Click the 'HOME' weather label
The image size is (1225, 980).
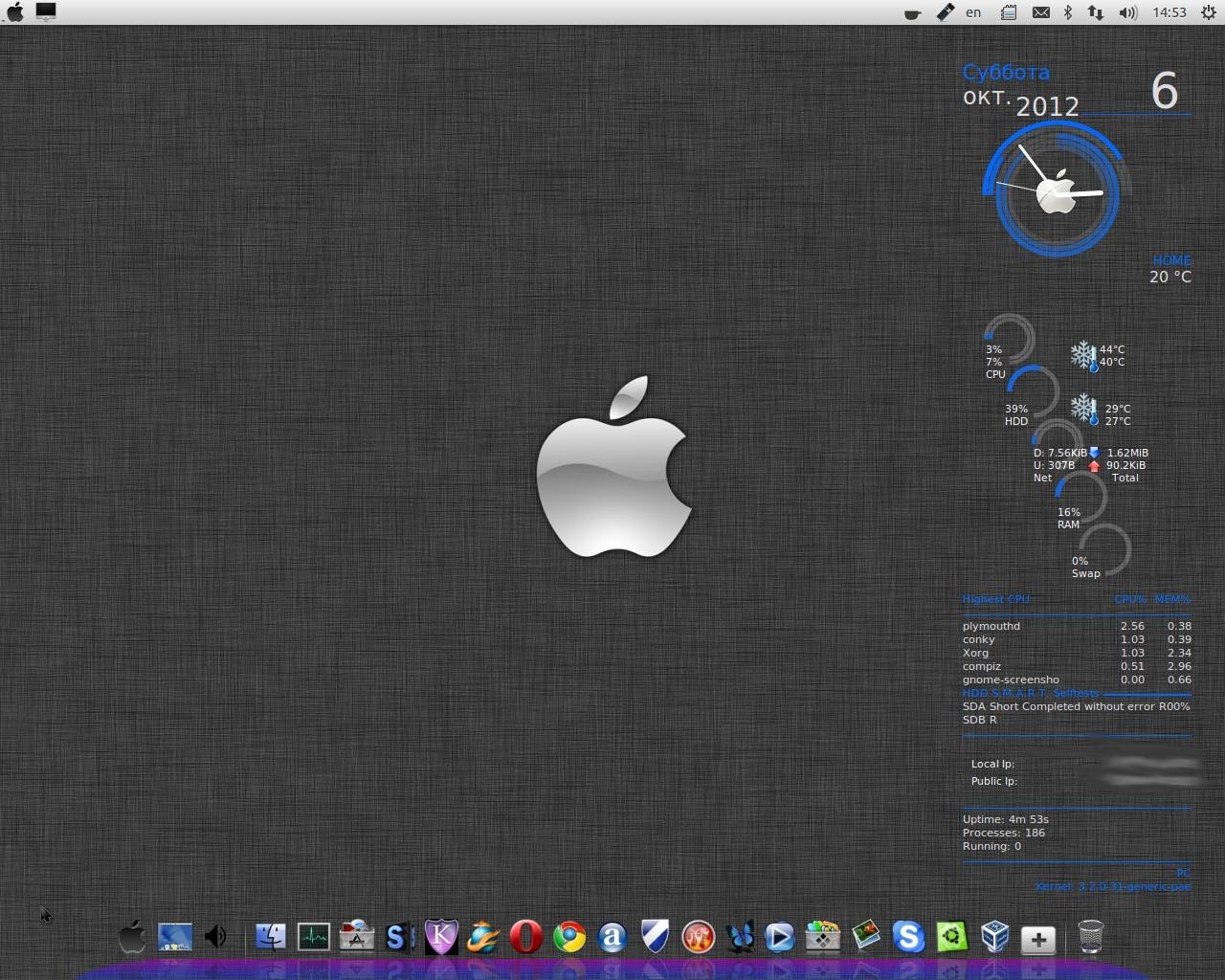tap(1171, 260)
